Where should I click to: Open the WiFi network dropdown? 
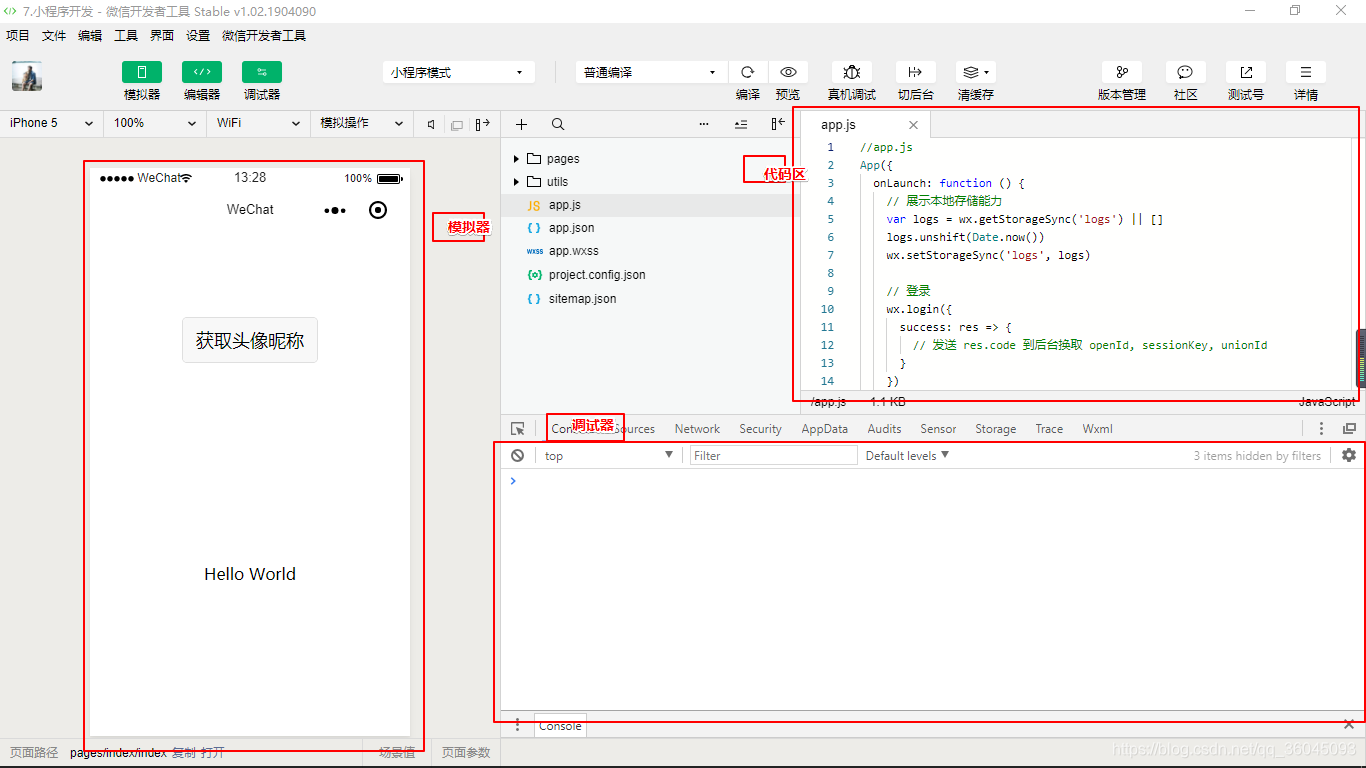pyautogui.click(x=258, y=123)
